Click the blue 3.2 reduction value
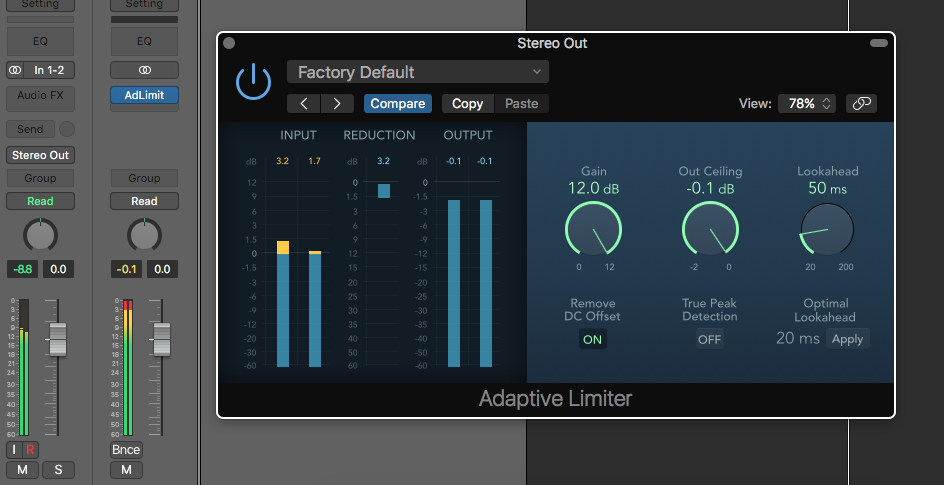The height and width of the screenshot is (485, 944). point(384,161)
